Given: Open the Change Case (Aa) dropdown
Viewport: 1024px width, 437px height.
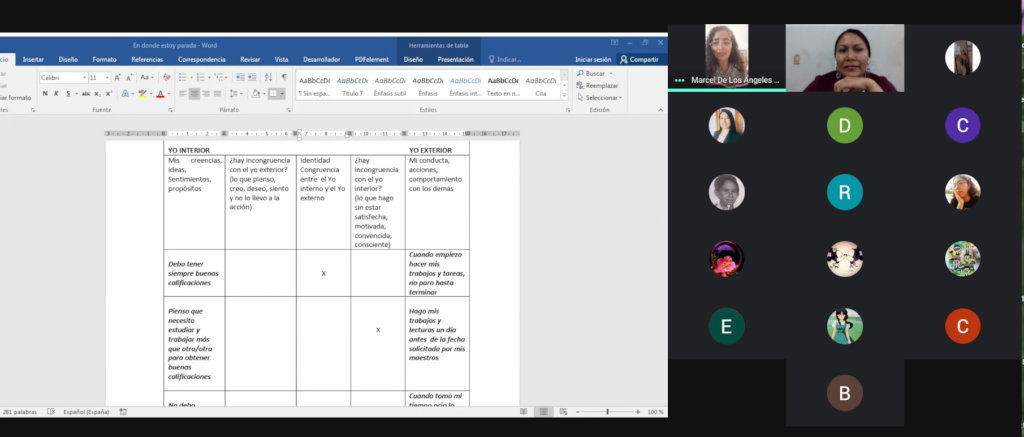Looking at the screenshot, I should tap(147, 77).
